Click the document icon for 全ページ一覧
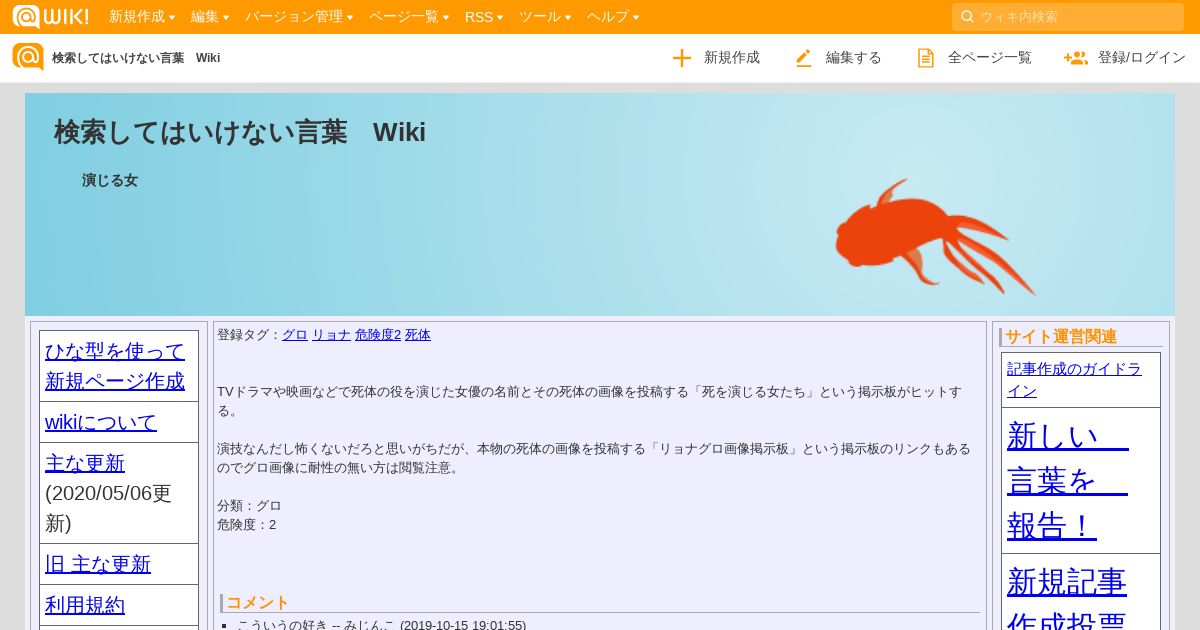This screenshot has width=1200, height=630. (x=926, y=58)
